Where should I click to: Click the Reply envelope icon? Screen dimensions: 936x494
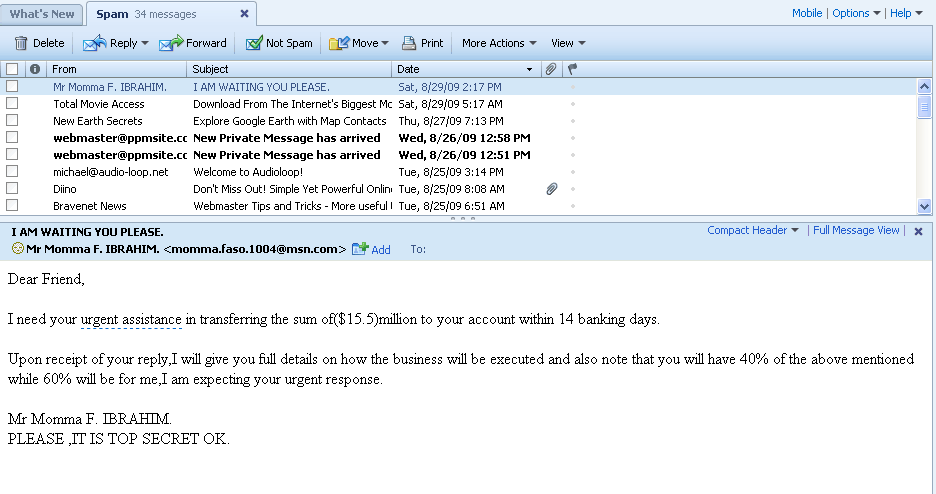pos(94,43)
